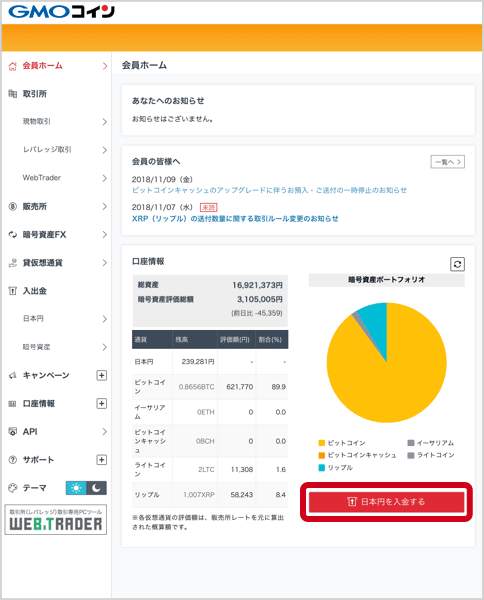Click the 取引所 building icon in sidebar

pos(13,94)
